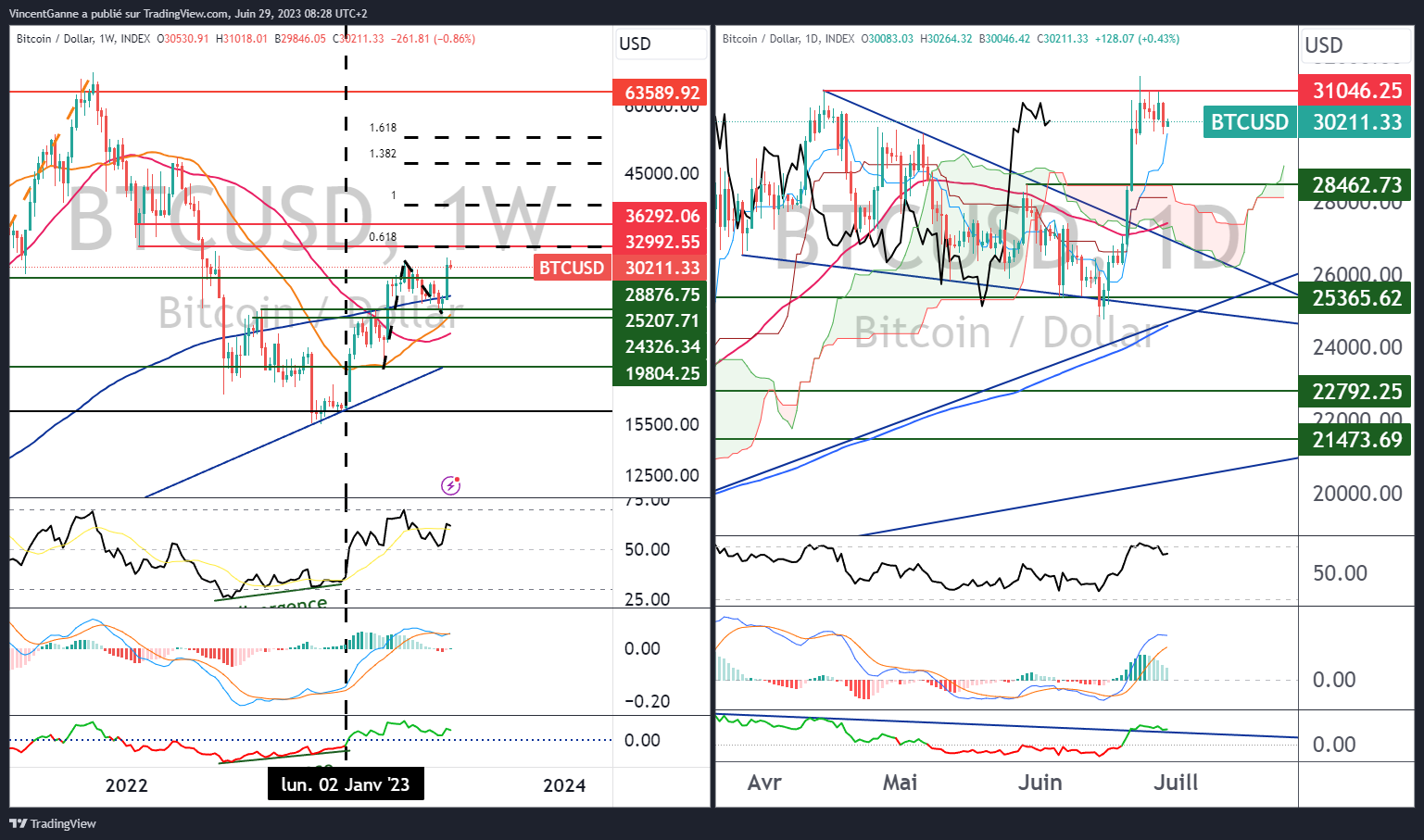The height and width of the screenshot is (840, 1424).
Task: Click the purple lightning event icon on weekly chart
Action: pos(450,485)
